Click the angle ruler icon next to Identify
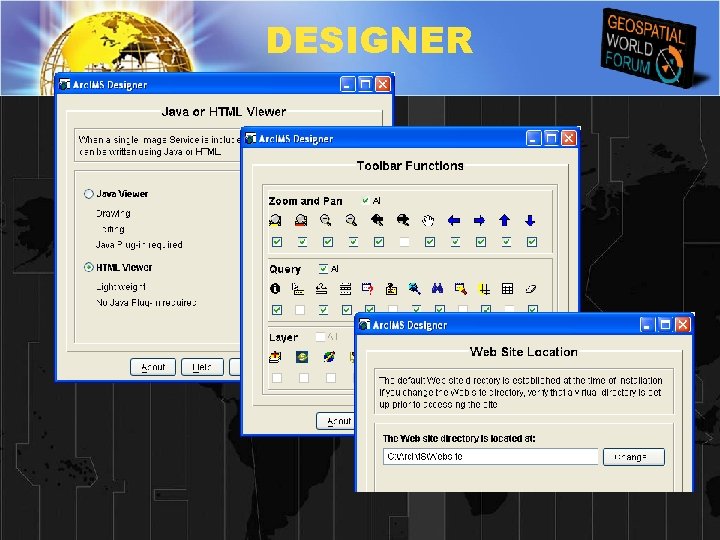Image resolution: width=720 pixels, height=540 pixels. click(x=298, y=288)
